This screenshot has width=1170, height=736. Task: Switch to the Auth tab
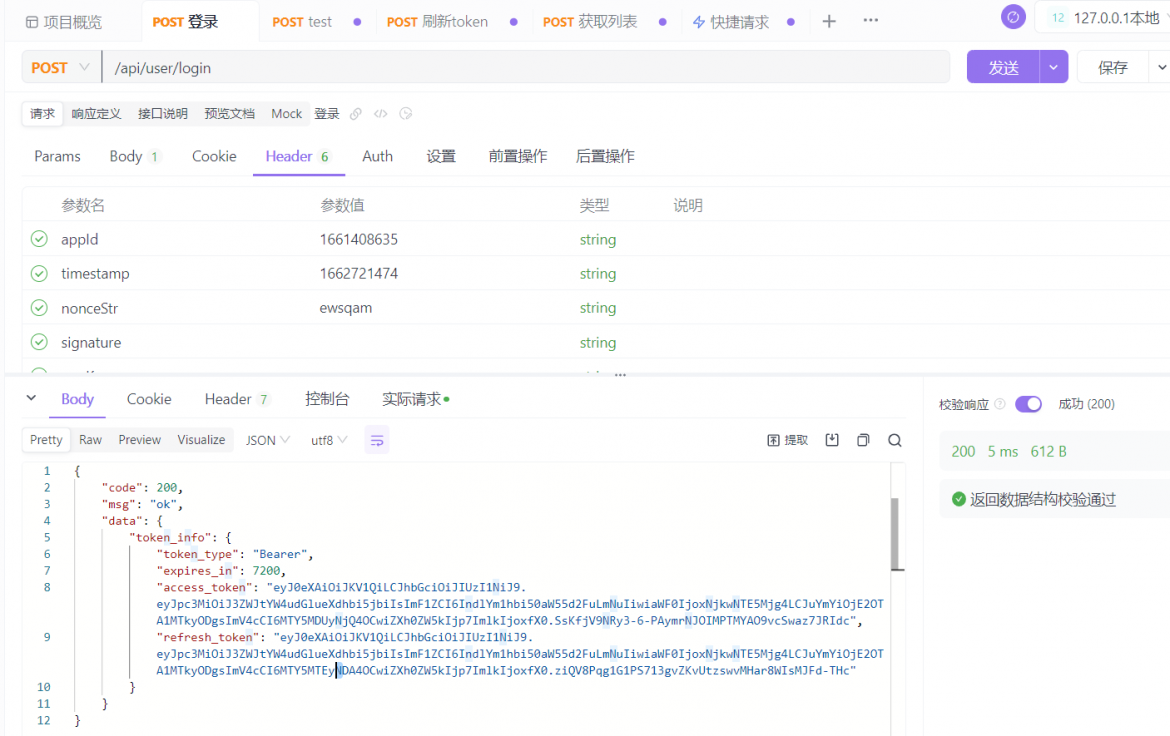point(378,156)
